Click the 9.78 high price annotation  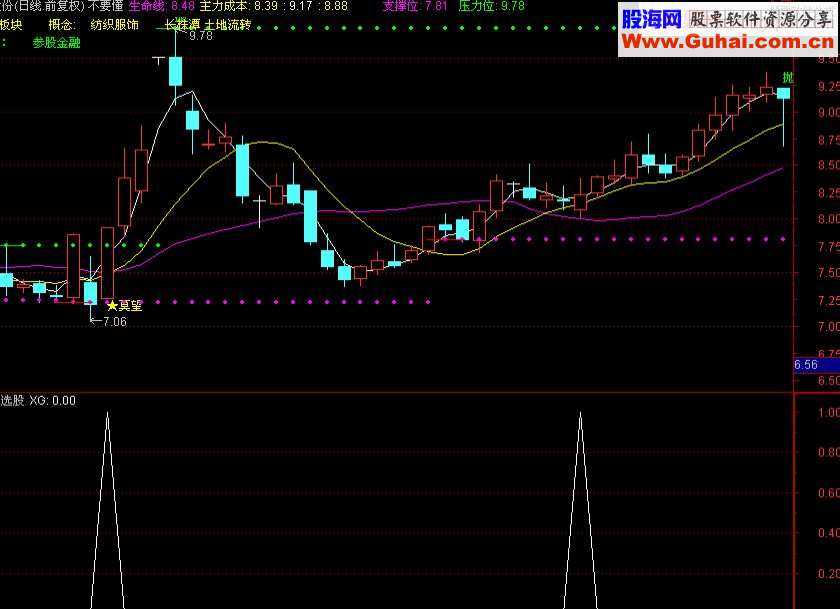pos(201,36)
